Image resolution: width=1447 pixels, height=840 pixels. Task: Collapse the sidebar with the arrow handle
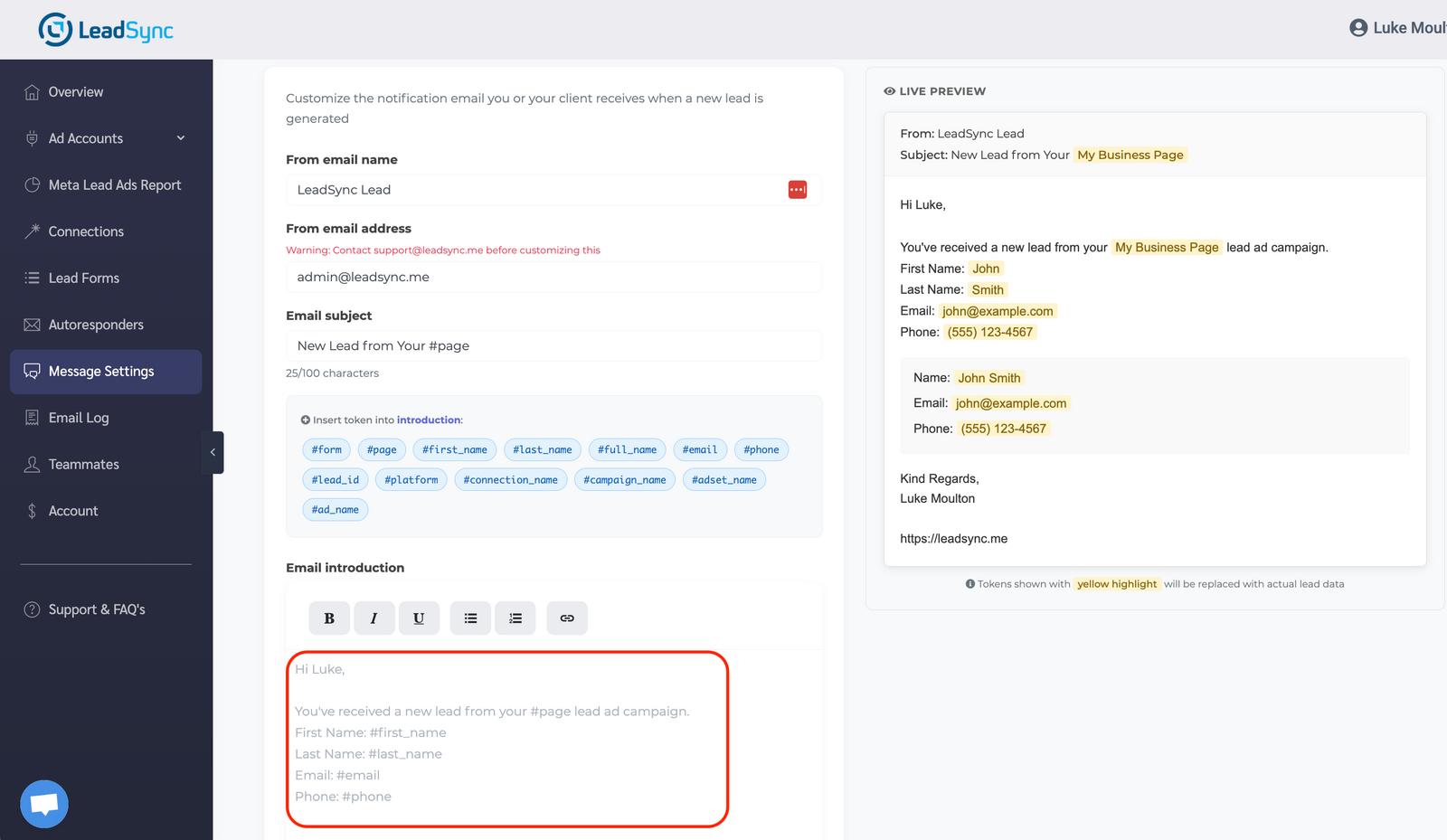coord(213,452)
